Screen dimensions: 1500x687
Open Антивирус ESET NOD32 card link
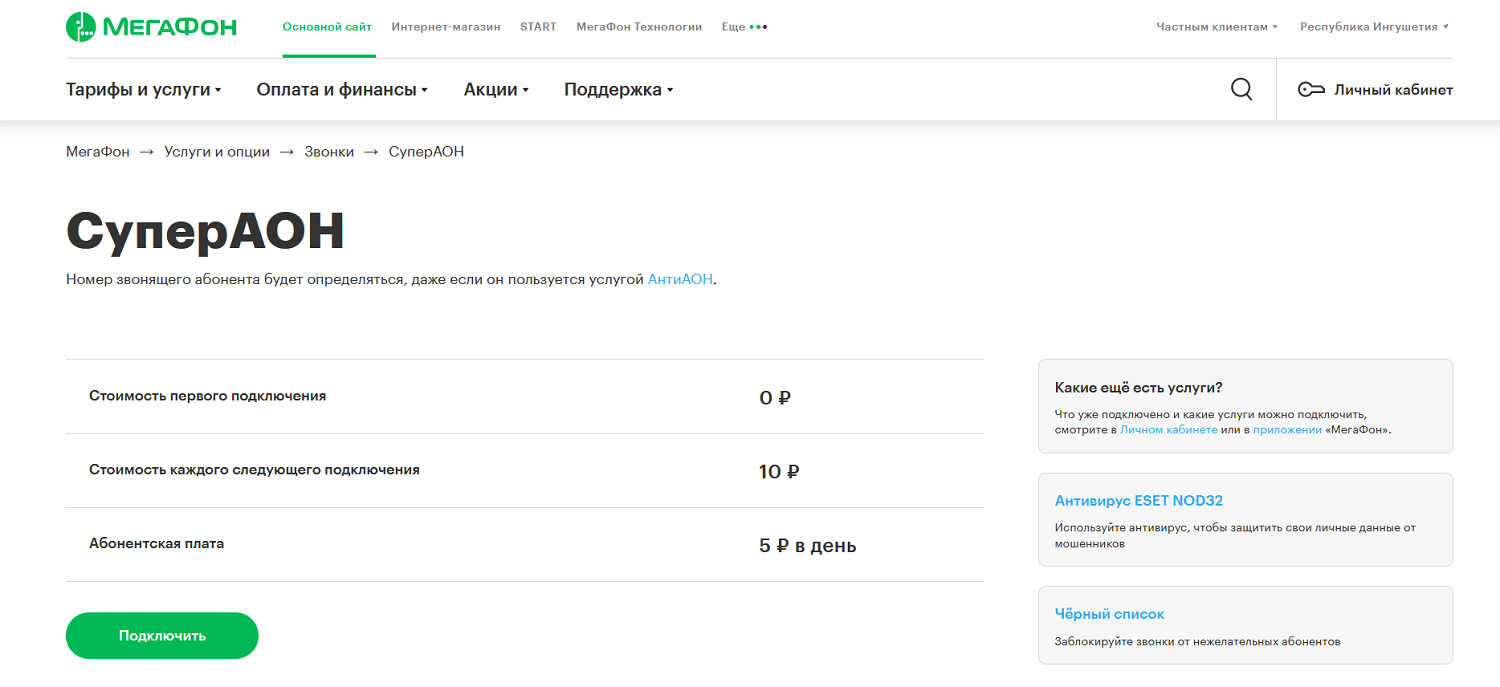click(1139, 501)
